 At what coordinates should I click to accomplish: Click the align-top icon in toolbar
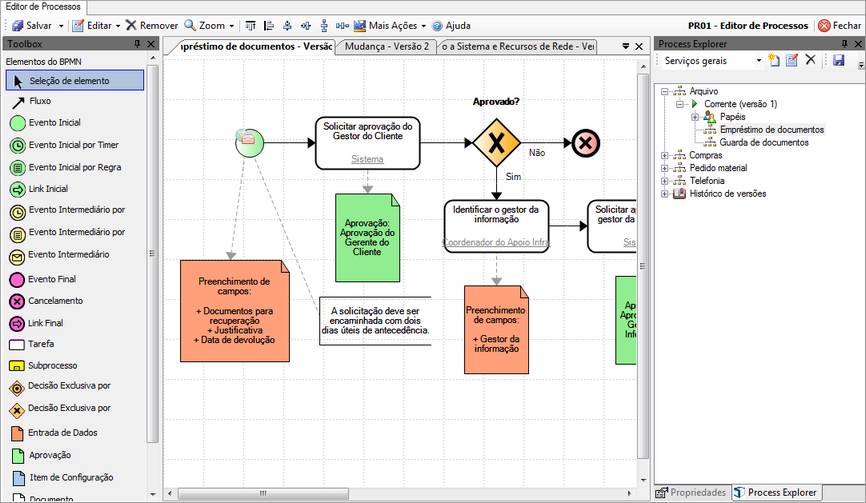click(x=250, y=25)
